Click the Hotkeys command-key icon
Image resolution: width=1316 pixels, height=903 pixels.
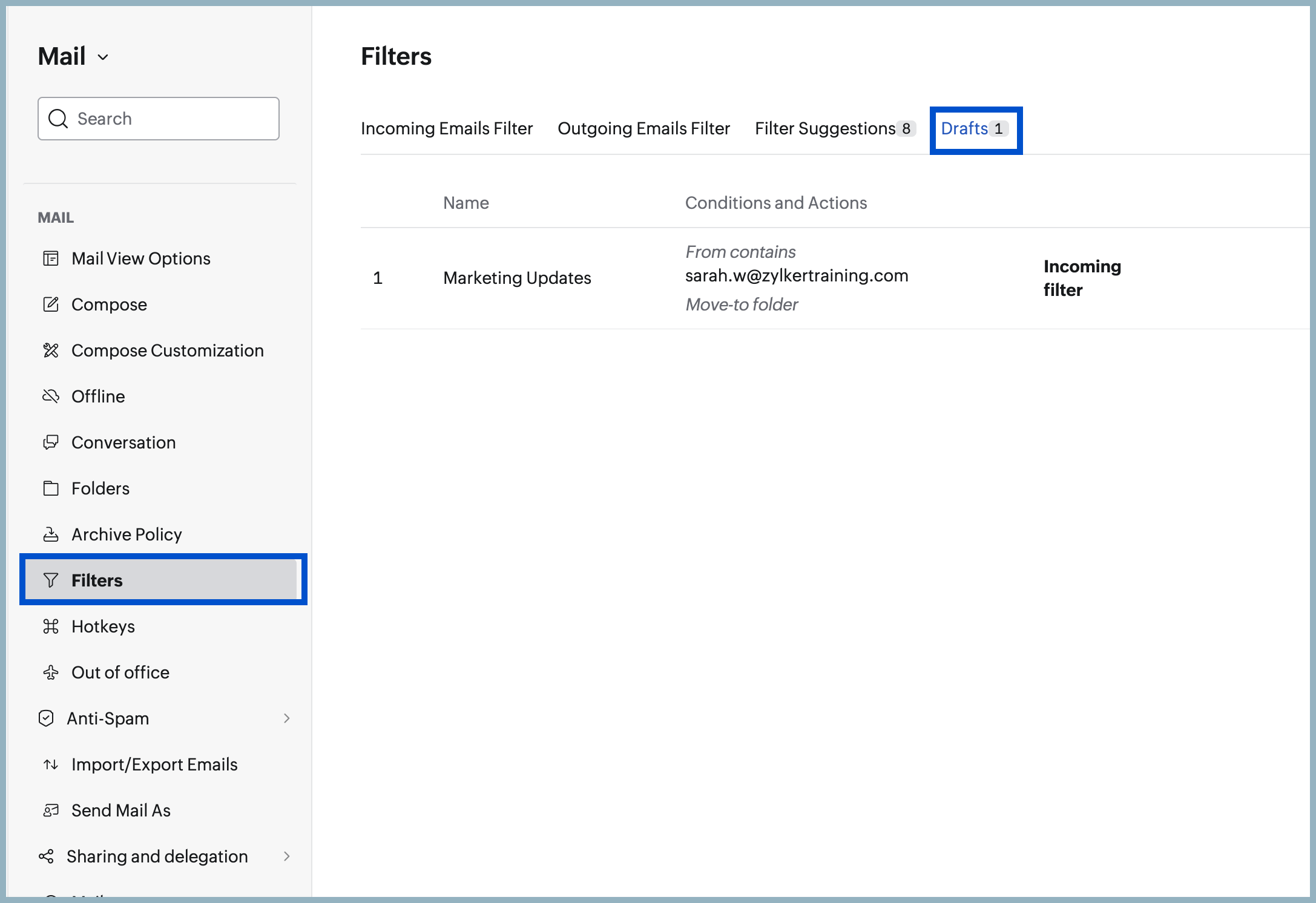pyautogui.click(x=51, y=626)
